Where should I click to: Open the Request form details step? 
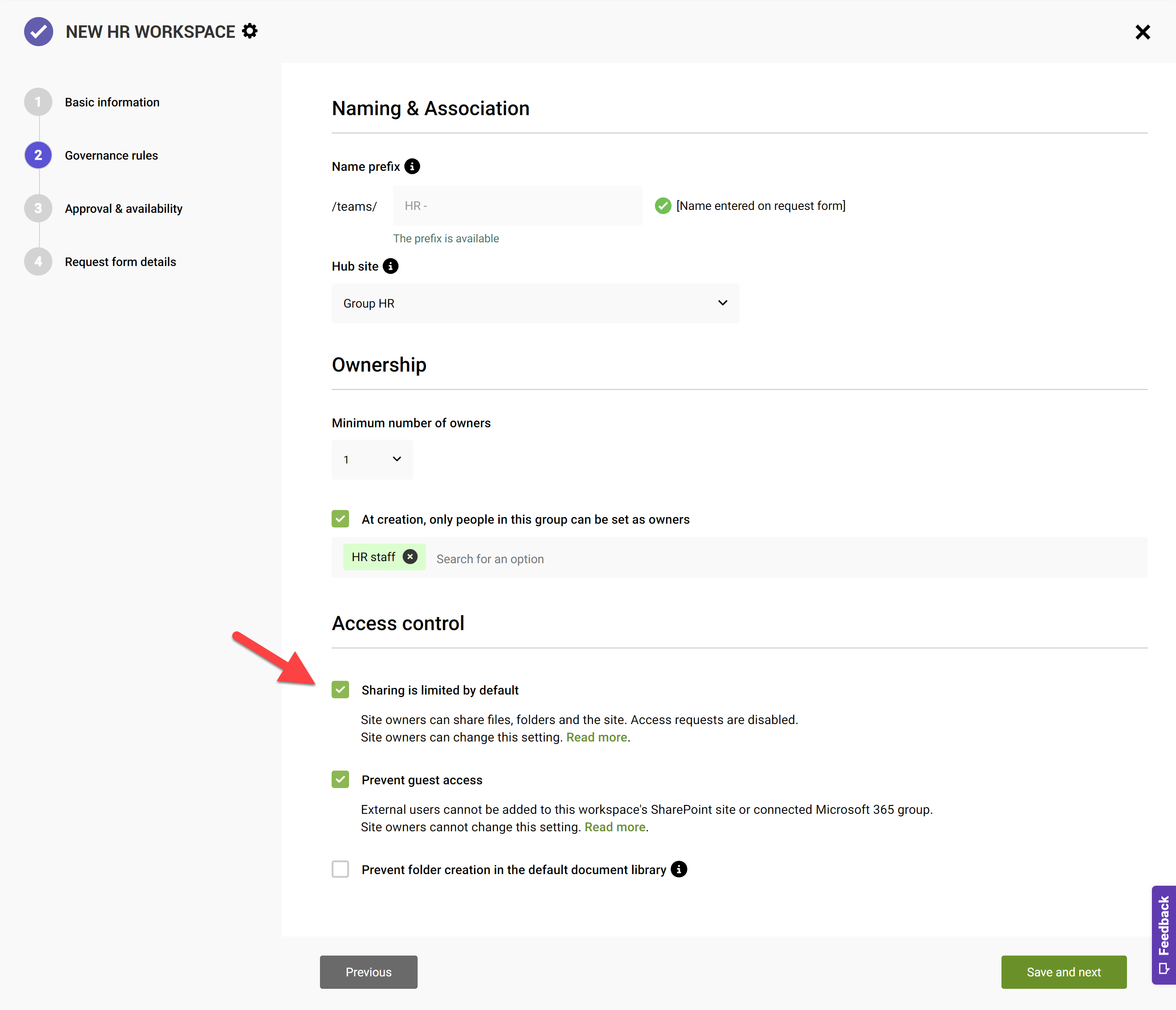(x=120, y=262)
